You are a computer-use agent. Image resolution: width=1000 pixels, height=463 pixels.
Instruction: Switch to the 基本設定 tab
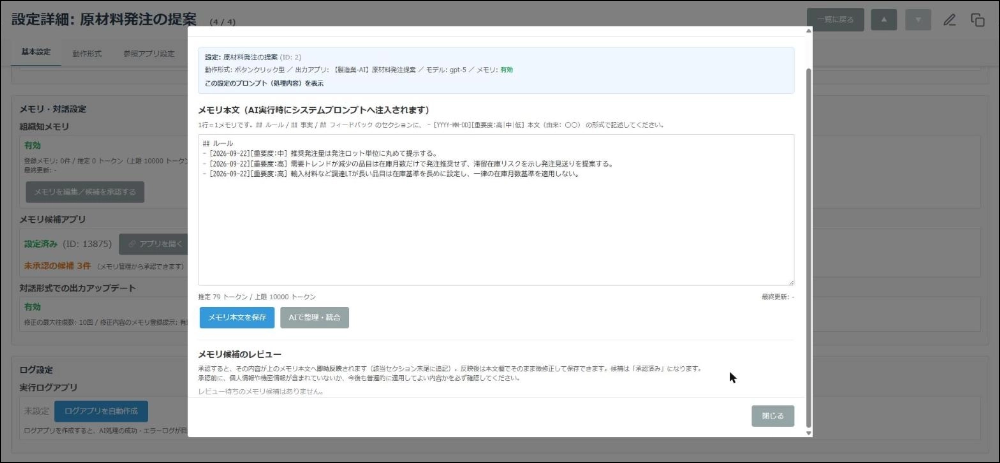pyautogui.click(x=36, y=52)
